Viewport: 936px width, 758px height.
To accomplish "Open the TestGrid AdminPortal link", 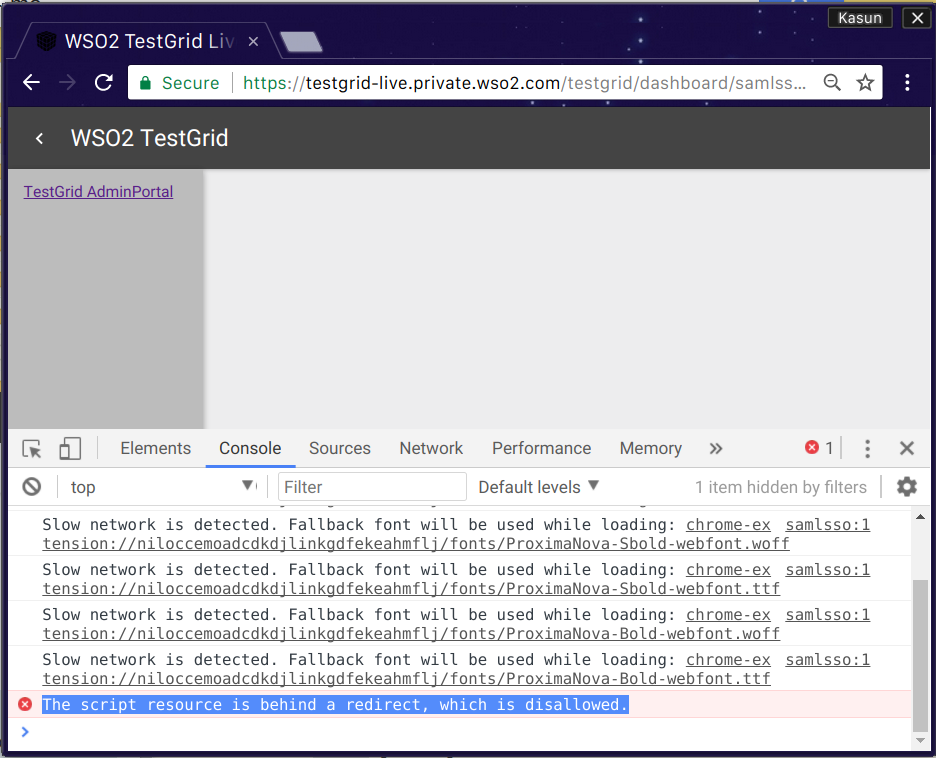I will click(98, 192).
